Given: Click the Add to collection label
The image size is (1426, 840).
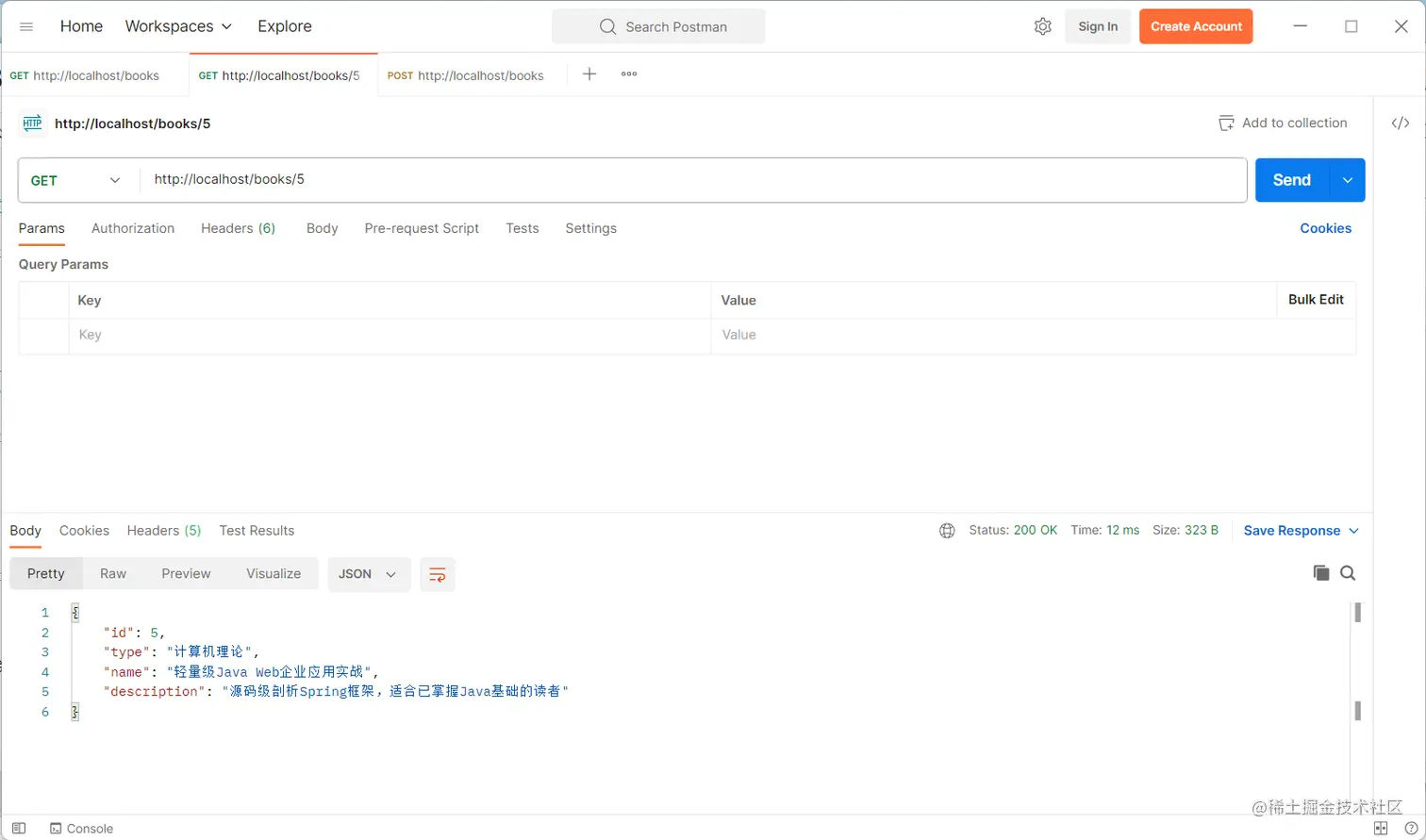Looking at the screenshot, I should click(x=1294, y=124).
